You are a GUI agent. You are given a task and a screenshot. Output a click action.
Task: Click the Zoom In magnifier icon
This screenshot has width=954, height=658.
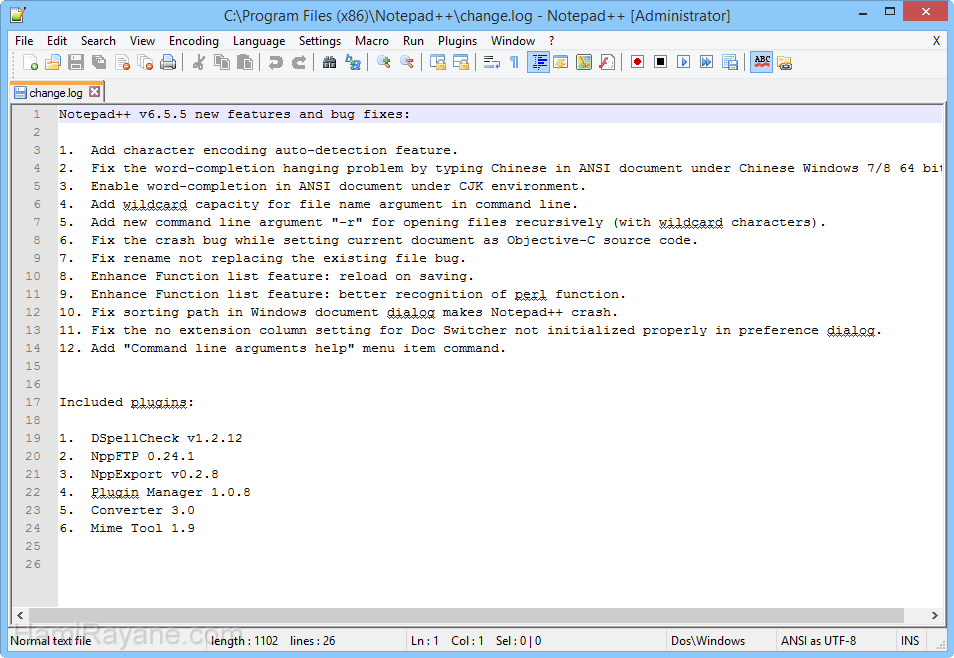click(x=383, y=62)
